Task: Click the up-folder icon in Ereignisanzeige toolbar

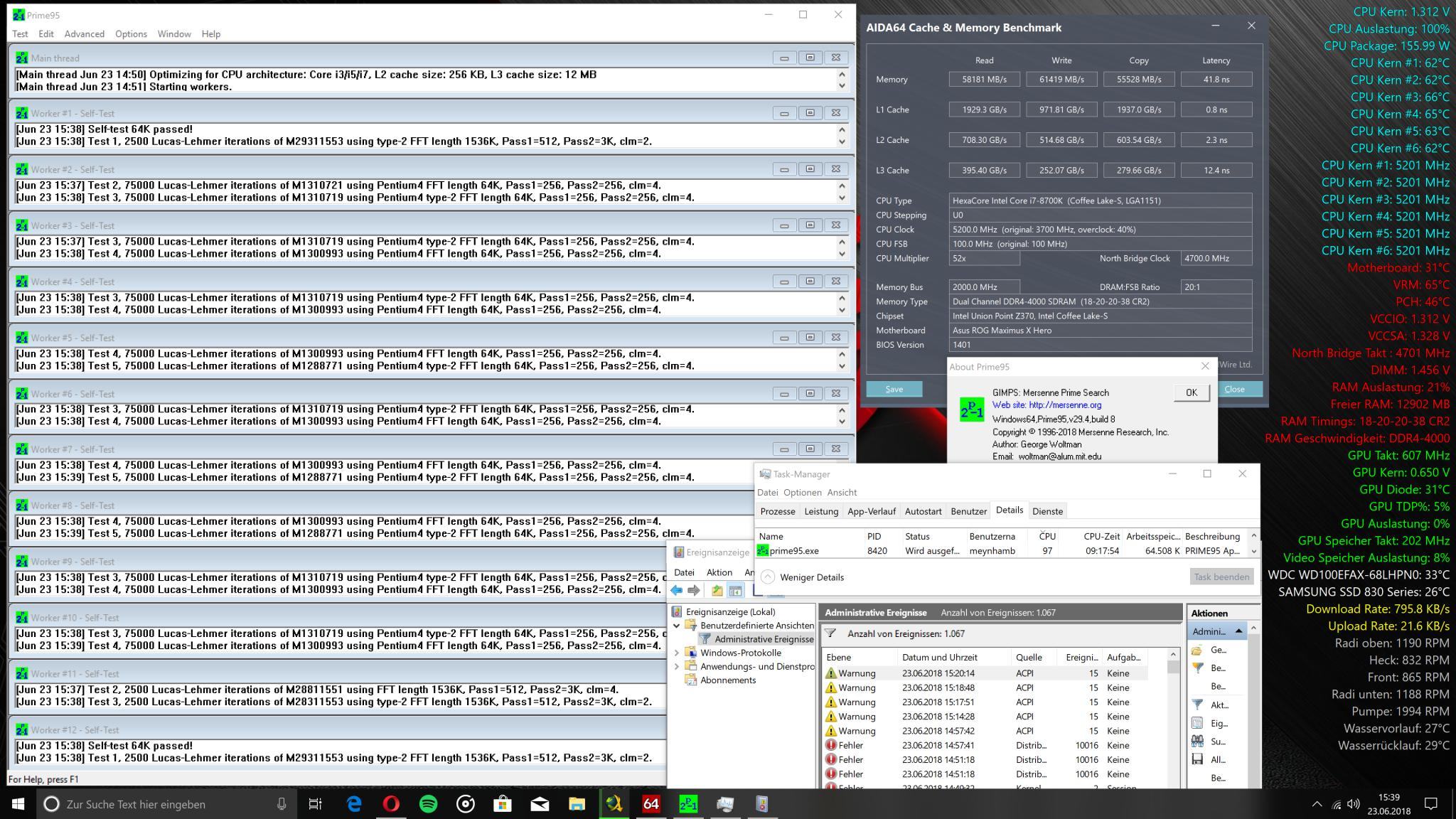Action: (717, 590)
